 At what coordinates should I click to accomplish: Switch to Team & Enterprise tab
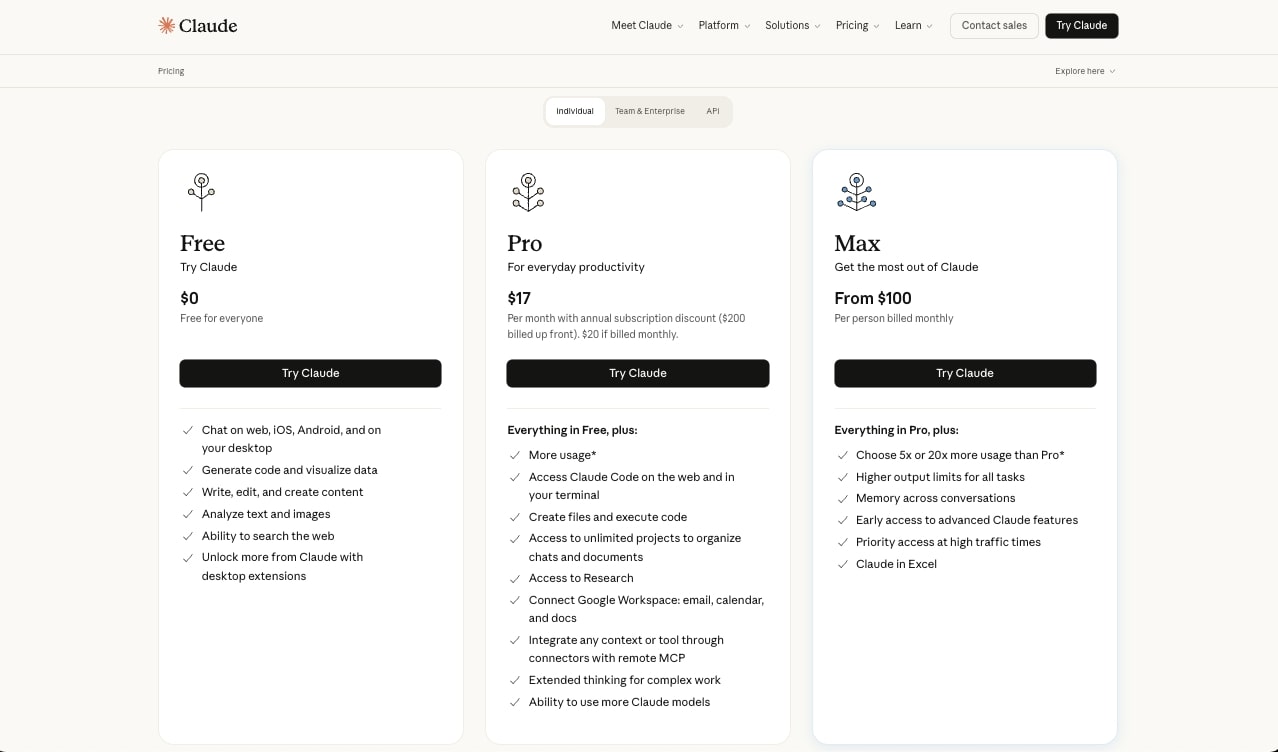[650, 111]
